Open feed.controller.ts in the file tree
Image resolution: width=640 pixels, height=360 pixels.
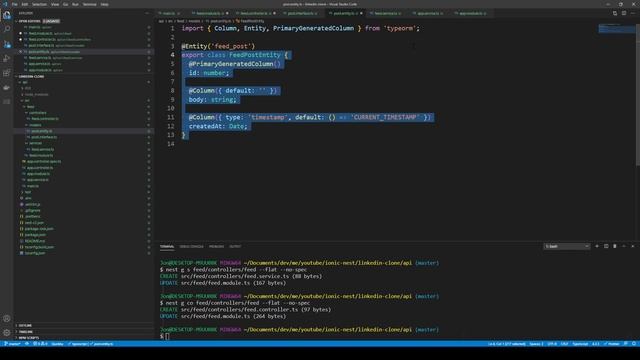pos(44,119)
